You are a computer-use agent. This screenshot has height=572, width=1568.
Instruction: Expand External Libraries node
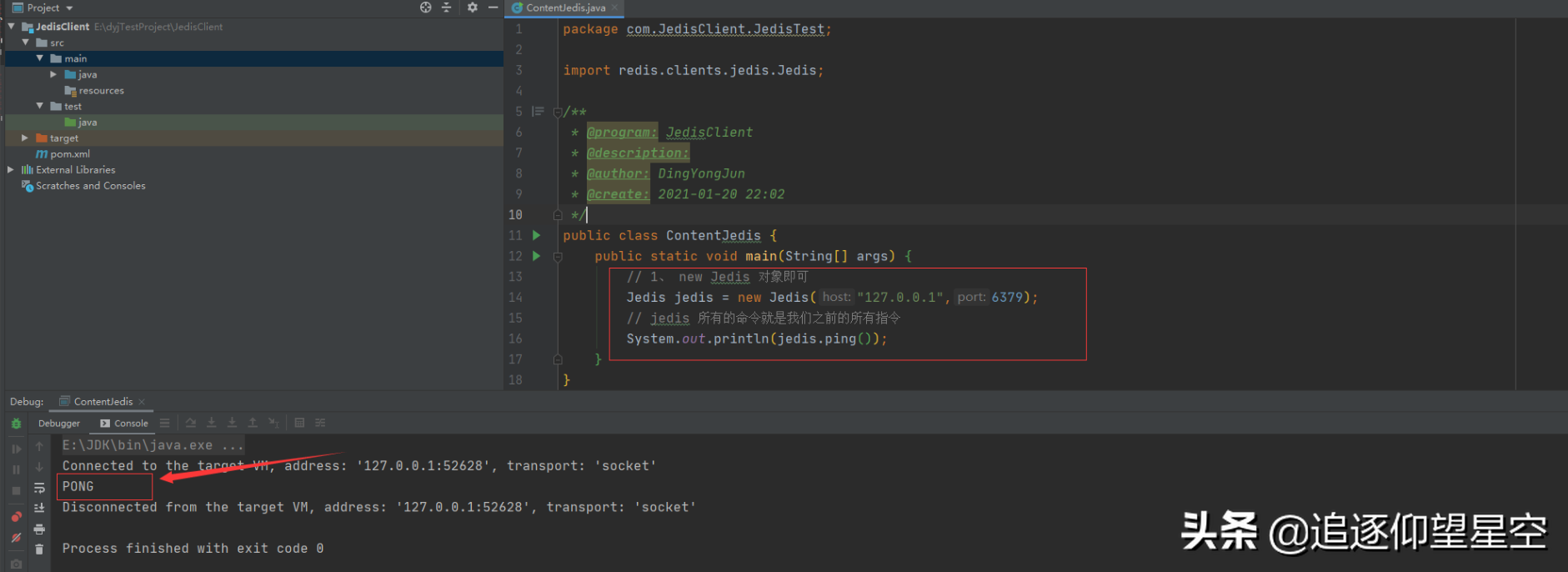click(11, 169)
